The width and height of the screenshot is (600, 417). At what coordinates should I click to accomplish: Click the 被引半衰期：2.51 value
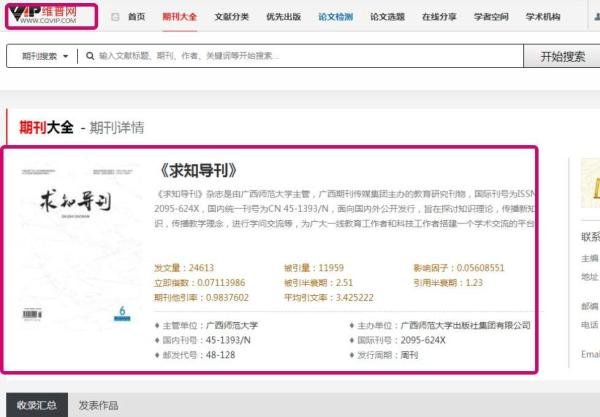[318, 283]
